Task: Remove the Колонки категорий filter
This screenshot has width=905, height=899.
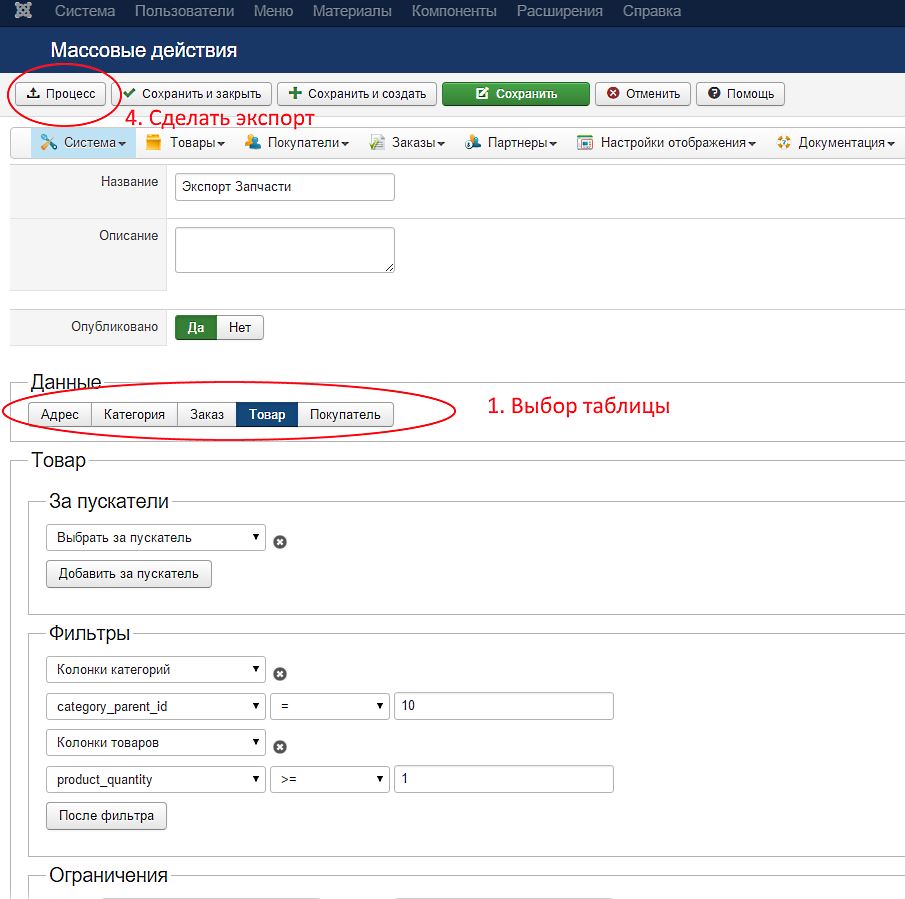Action: pyautogui.click(x=280, y=674)
